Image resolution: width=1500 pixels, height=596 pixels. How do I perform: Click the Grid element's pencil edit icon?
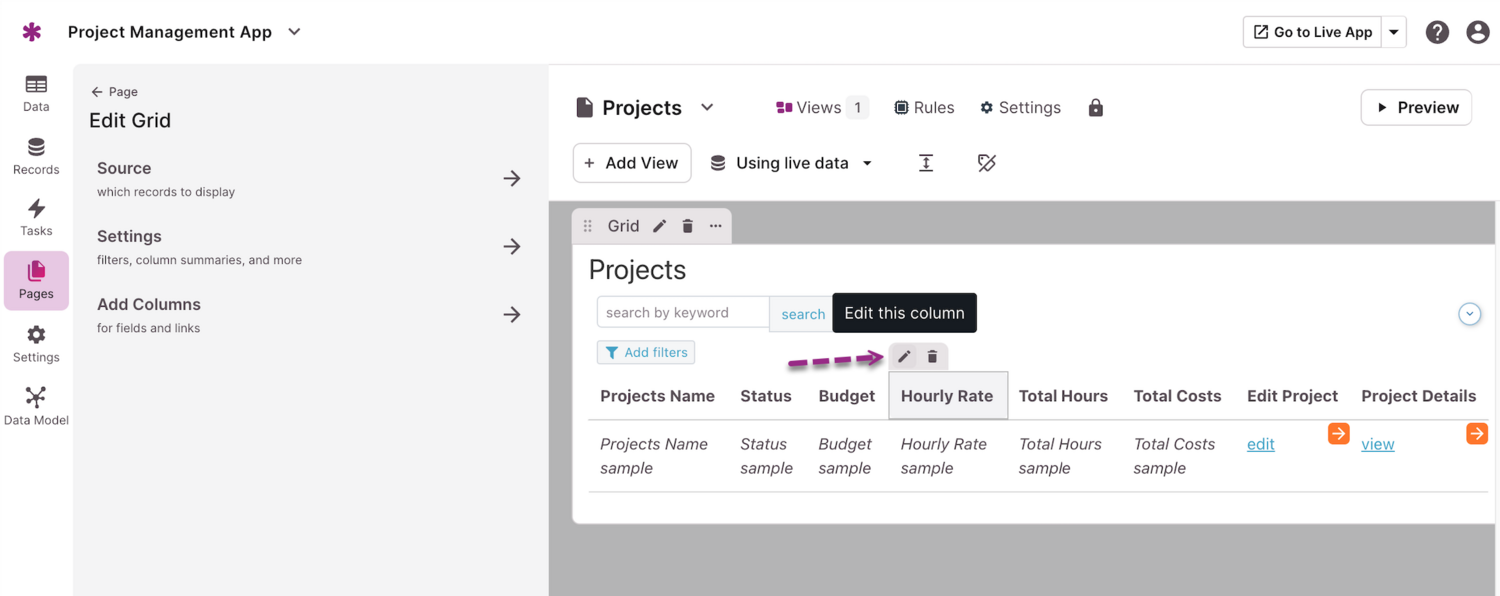pyautogui.click(x=660, y=226)
